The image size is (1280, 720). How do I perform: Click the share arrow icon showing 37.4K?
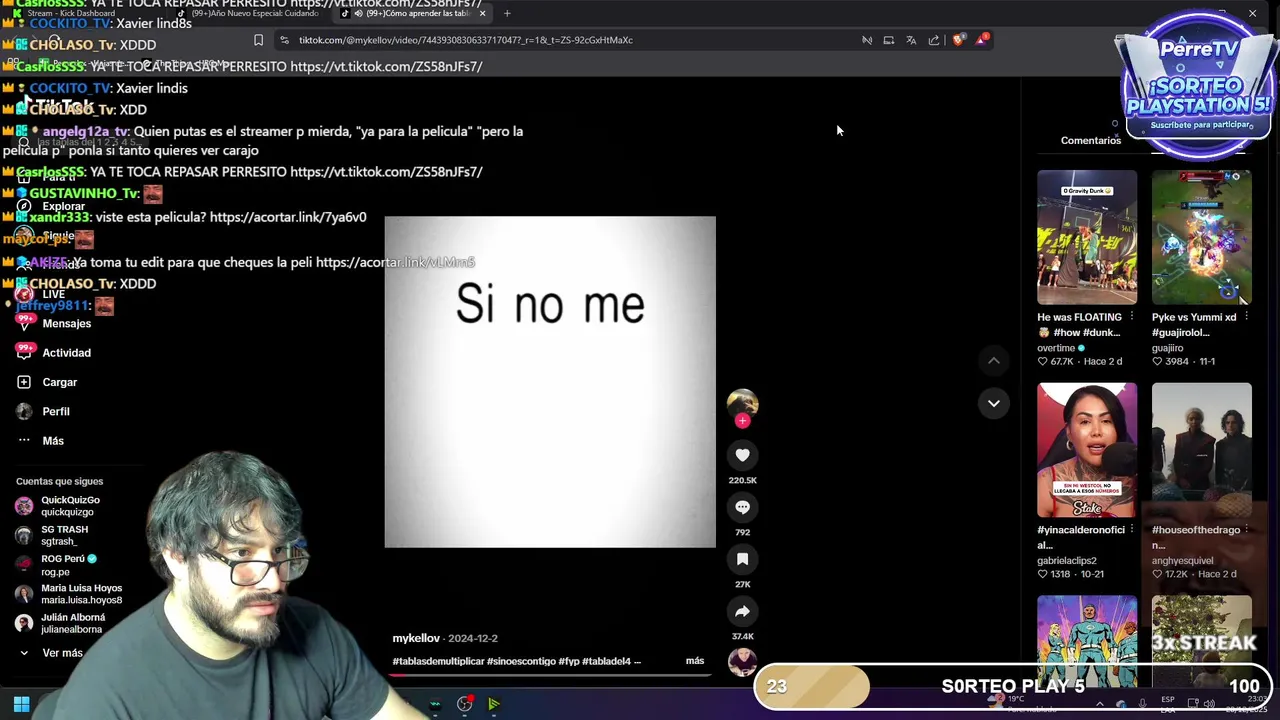[742, 611]
